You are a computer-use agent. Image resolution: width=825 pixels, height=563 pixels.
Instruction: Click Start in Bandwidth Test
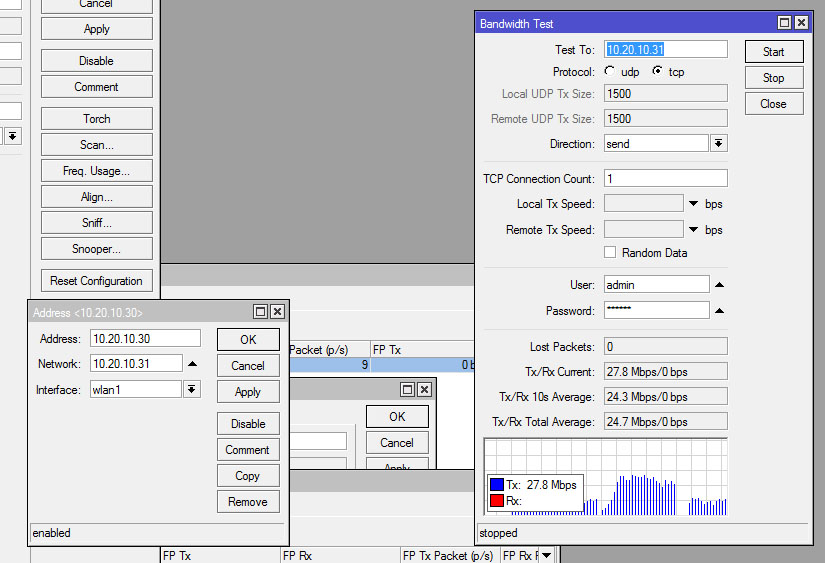[774, 52]
